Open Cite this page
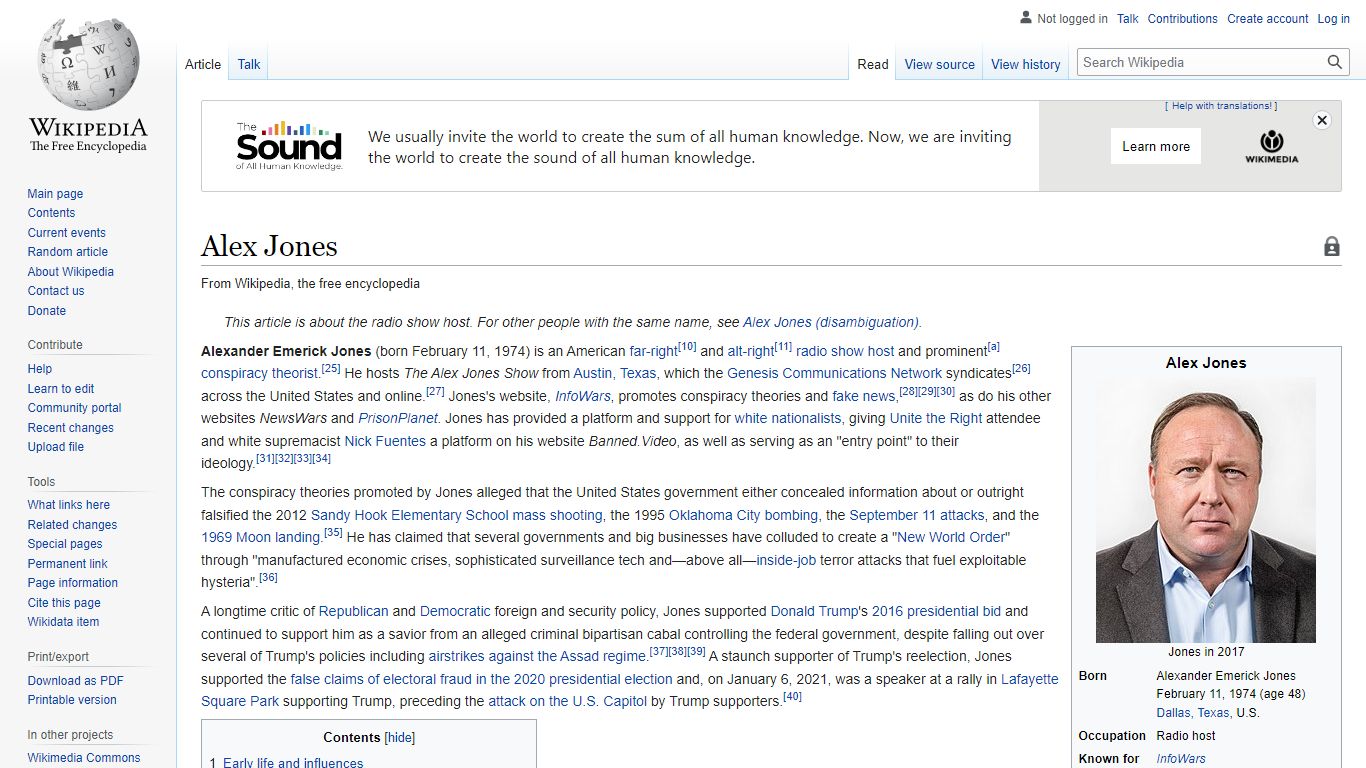Screen dimensions: 1366x768 pos(64,603)
